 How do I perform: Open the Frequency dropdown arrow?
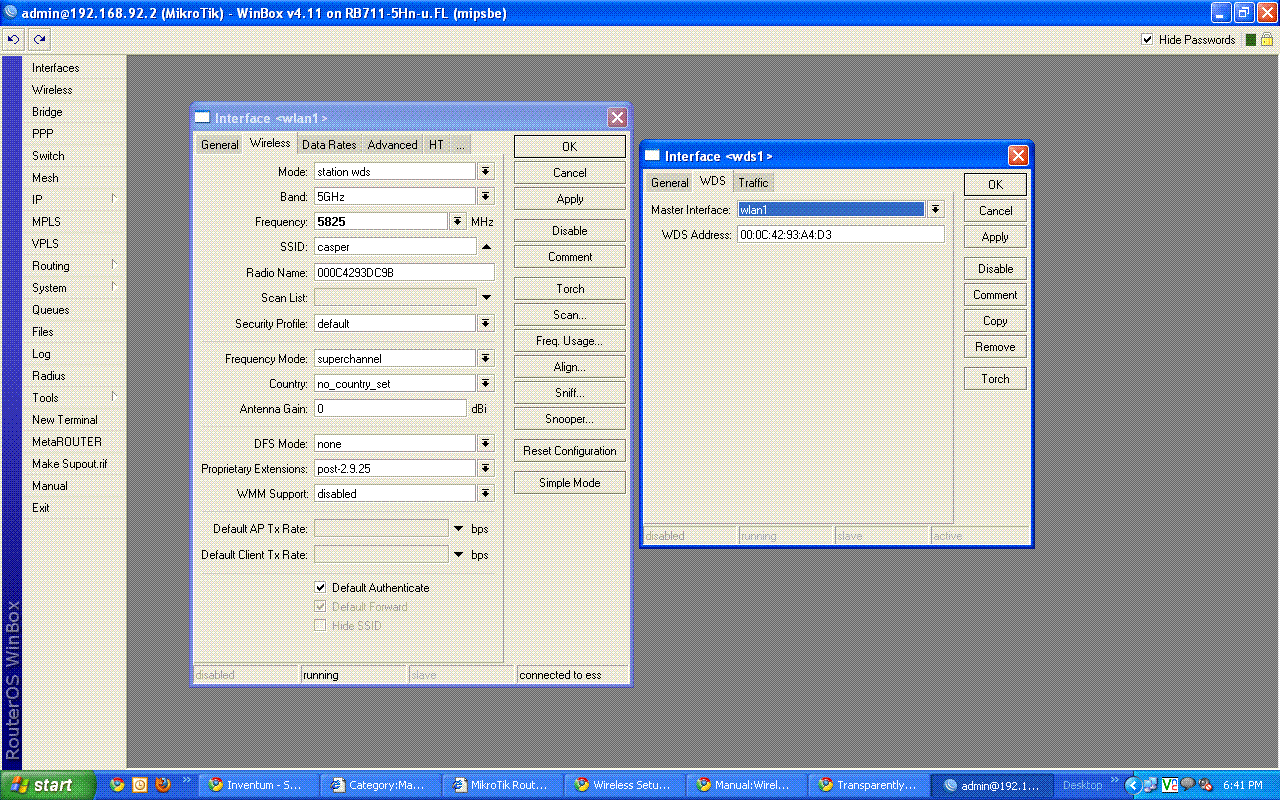[x=458, y=222]
